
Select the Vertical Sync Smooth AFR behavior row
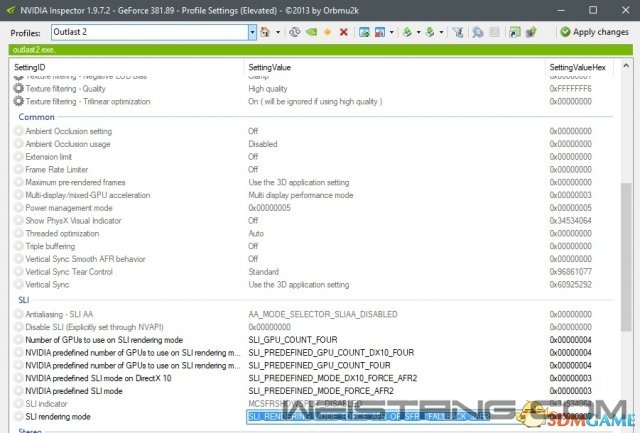313,259
